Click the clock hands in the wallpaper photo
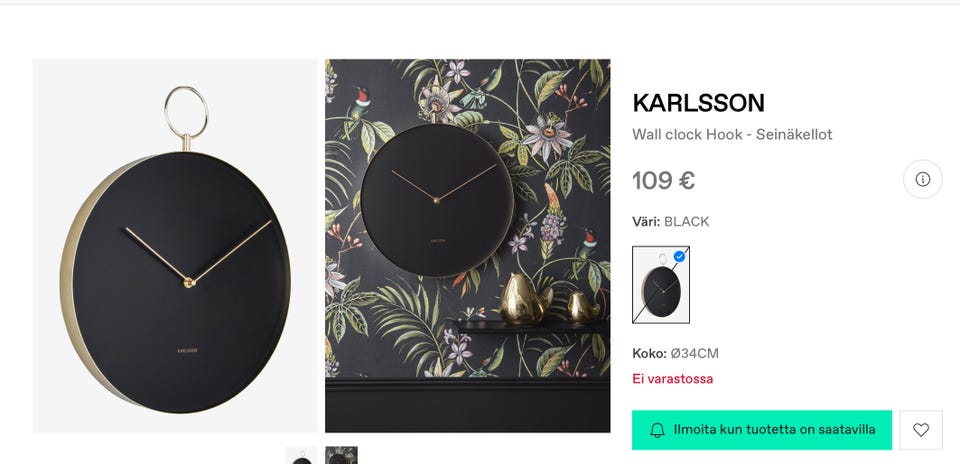Screen dimensions: 960x464 click(x=435, y=192)
